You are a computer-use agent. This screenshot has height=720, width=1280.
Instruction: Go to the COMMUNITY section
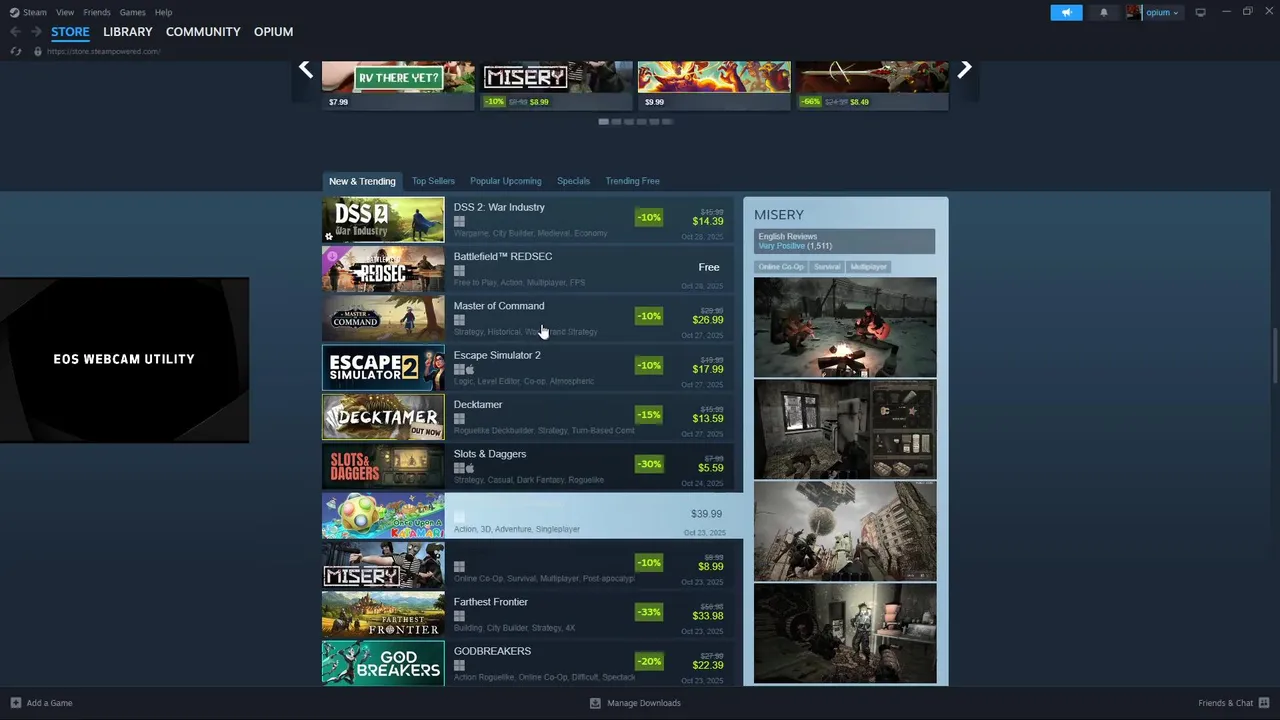pyautogui.click(x=203, y=32)
